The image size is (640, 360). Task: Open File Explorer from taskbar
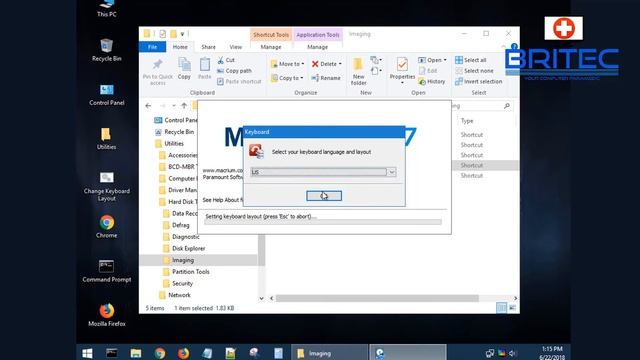point(136,353)
